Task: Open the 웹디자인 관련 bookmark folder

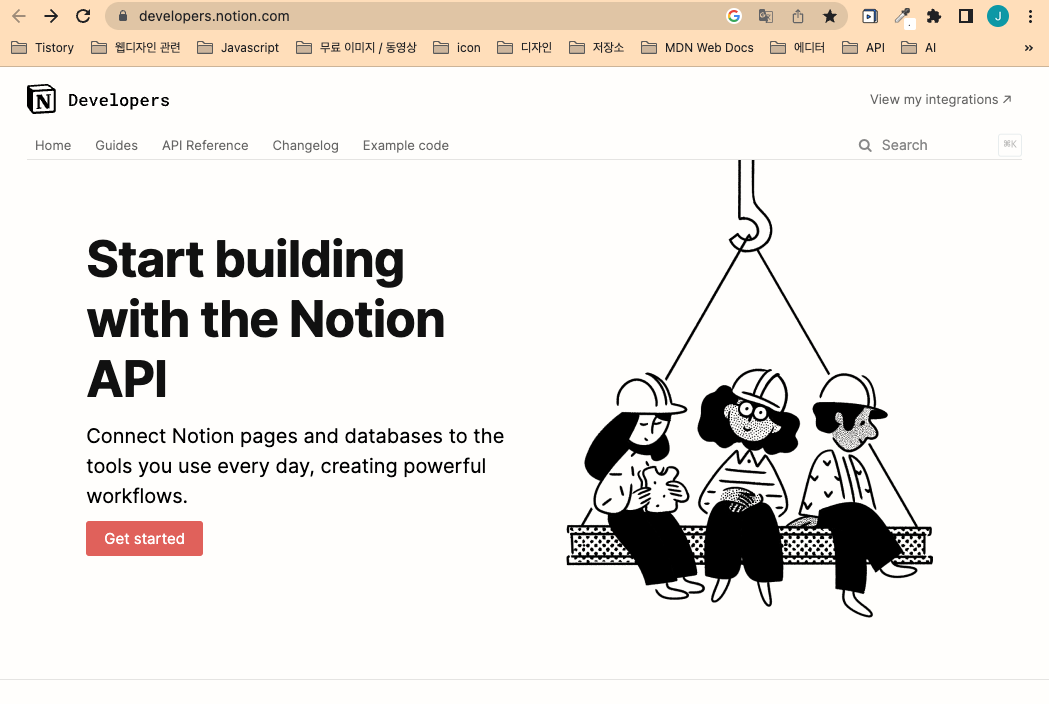Action: tap(136, 48)
